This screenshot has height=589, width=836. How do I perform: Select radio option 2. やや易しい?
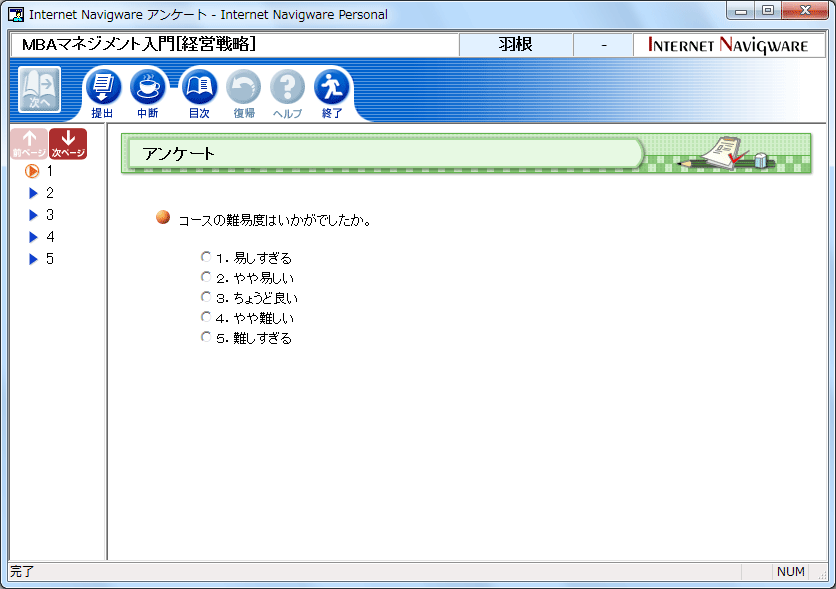pyautogui.click(x=206, y=277)
